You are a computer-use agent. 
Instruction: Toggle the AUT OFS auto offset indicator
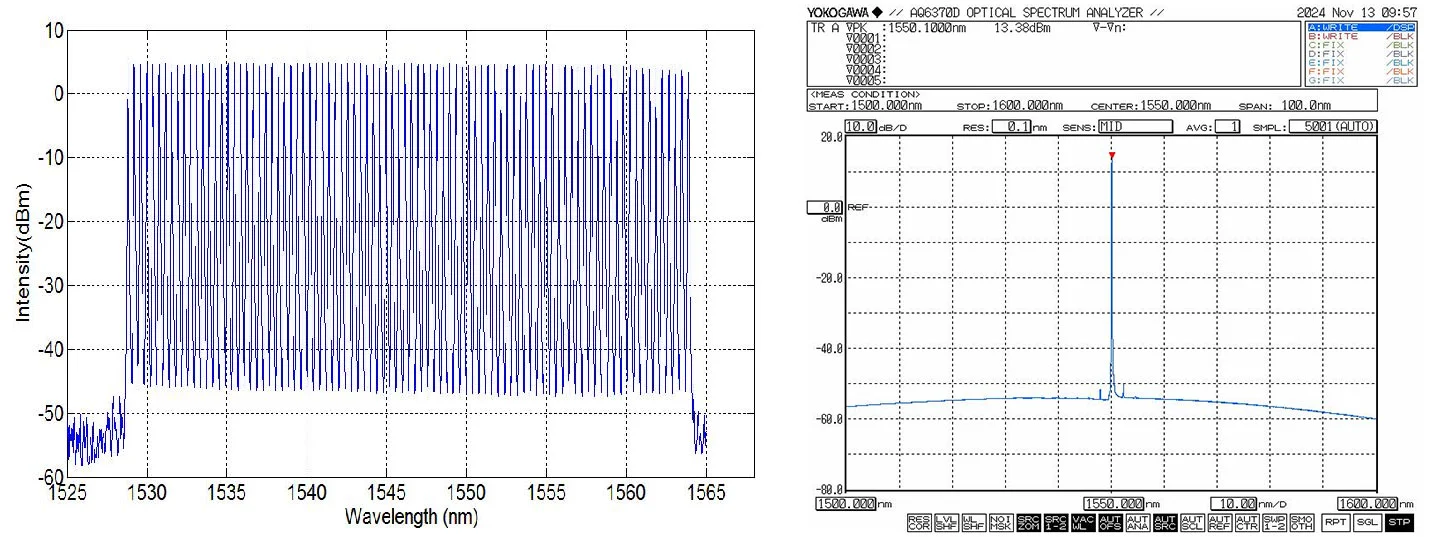(1109, 522)
